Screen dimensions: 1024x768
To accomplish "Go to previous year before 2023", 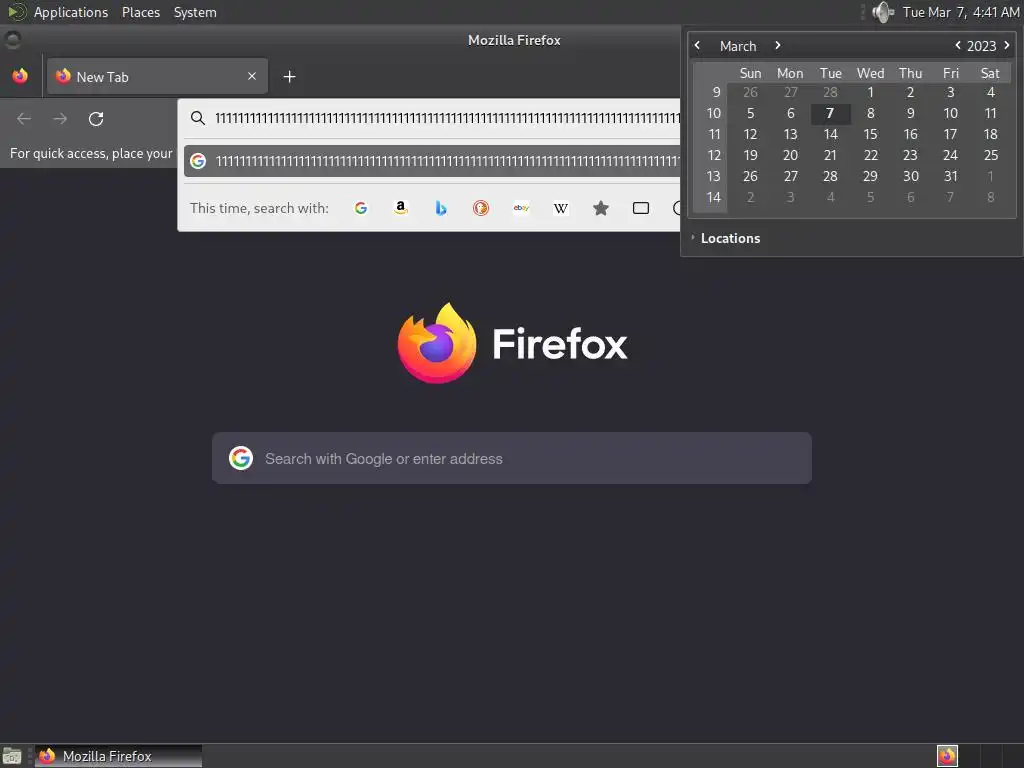I will tap(958, 46).
